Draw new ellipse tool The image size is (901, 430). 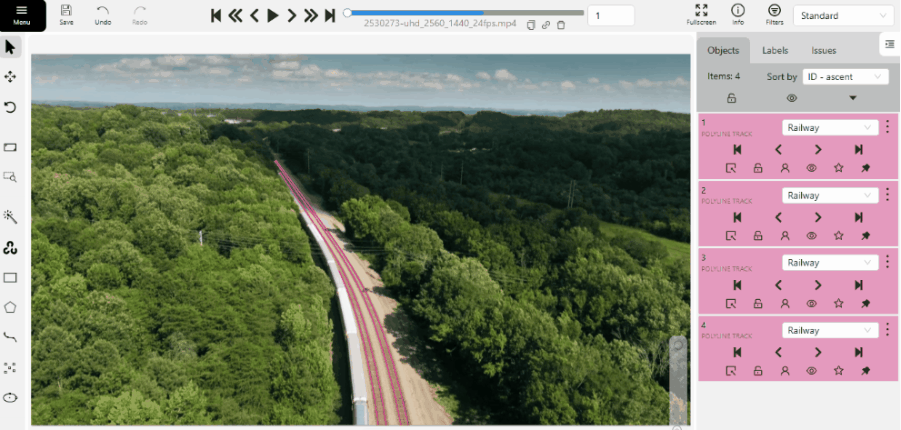point(10,398)
